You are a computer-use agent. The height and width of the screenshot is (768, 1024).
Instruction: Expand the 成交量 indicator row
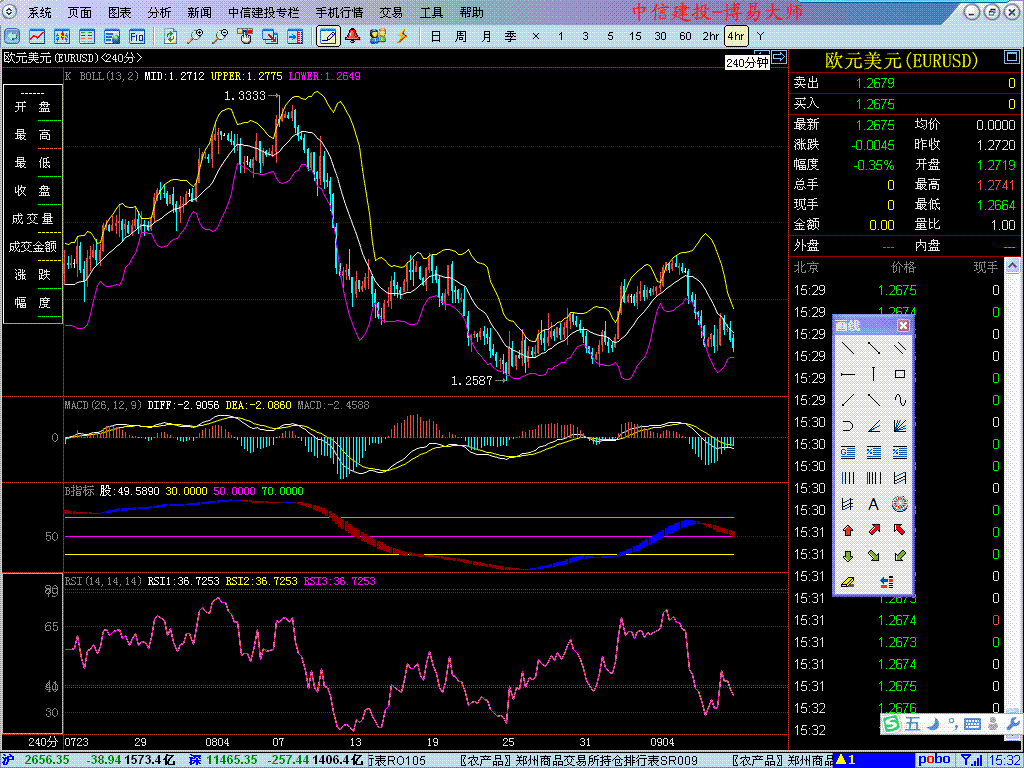click(33, 218)
